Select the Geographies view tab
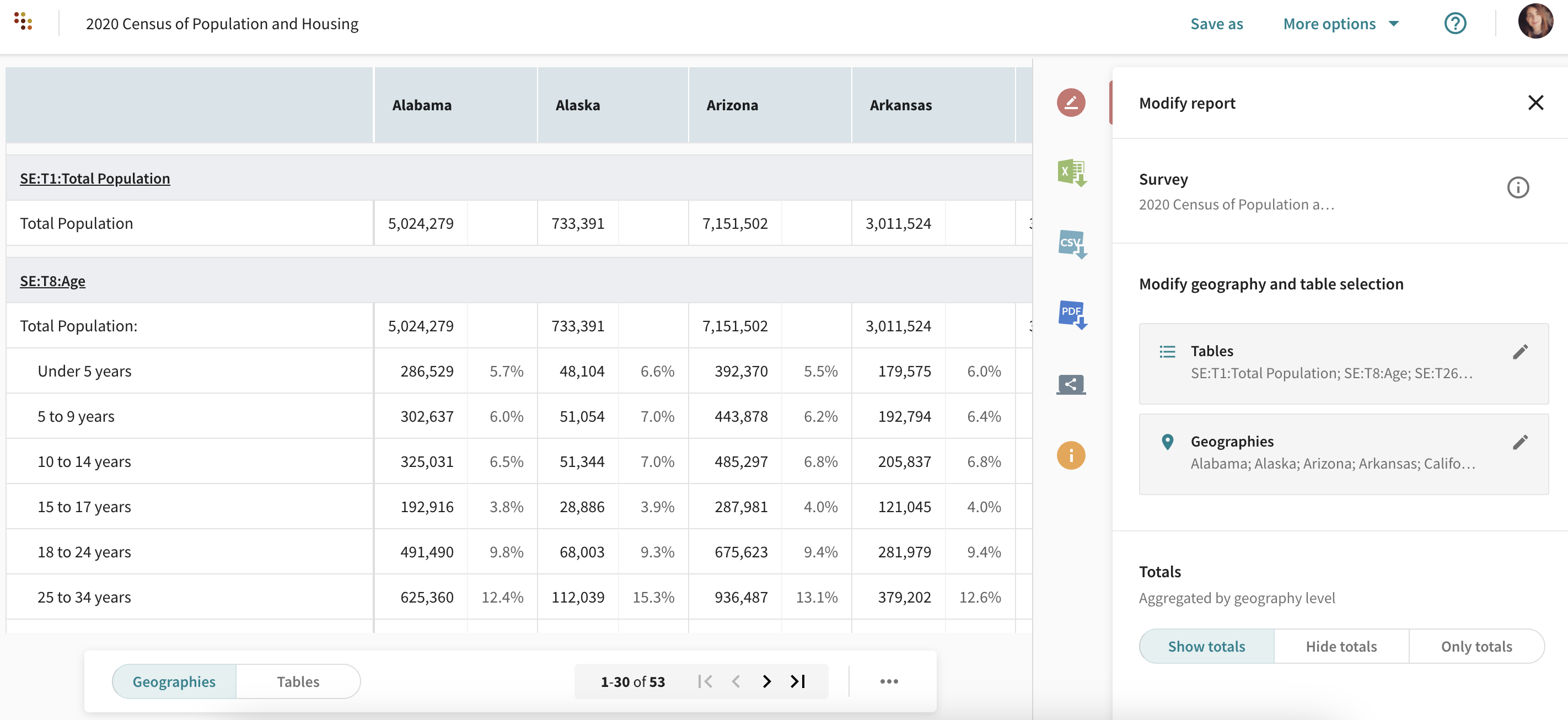This screenshot has height=720, width=1568. pos(174,681)
